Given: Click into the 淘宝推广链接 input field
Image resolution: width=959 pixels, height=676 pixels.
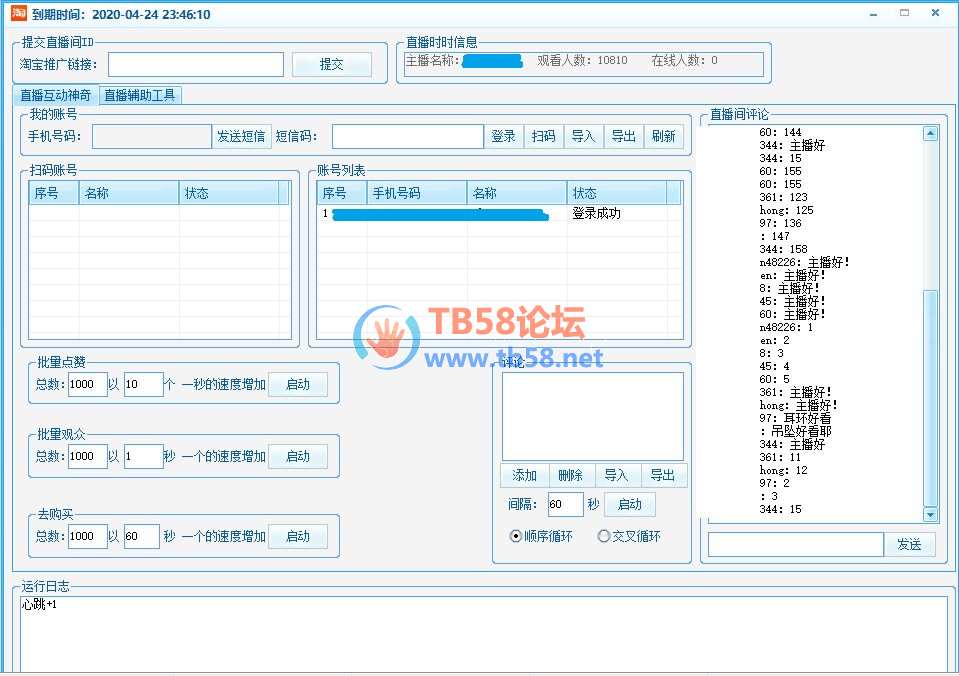Looking at the screenshot, I should click(x=195, y=63).
